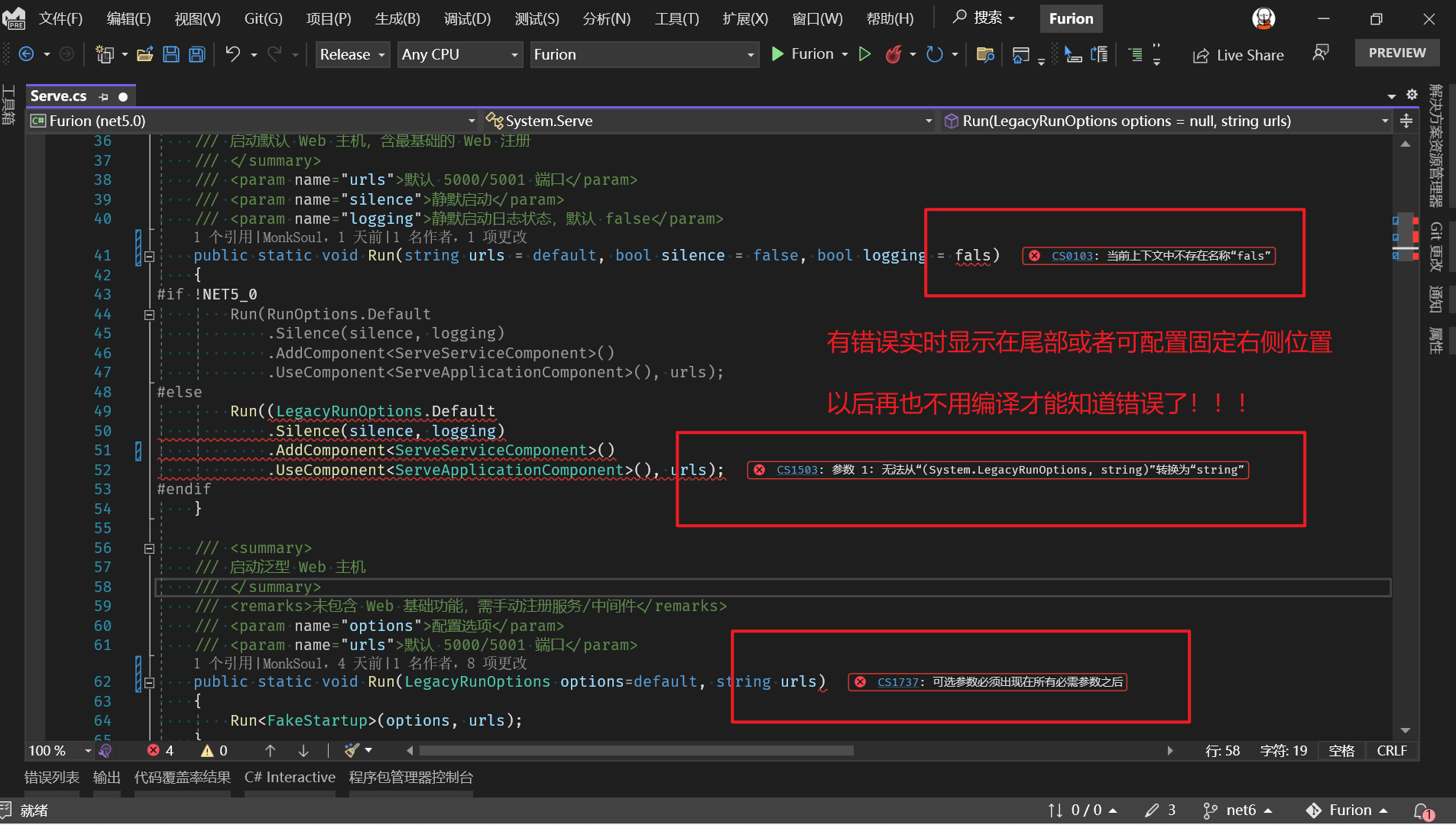The image size is (1456, 825).
Task: Collapse the Run method at line 41
Action: [150, 257]
